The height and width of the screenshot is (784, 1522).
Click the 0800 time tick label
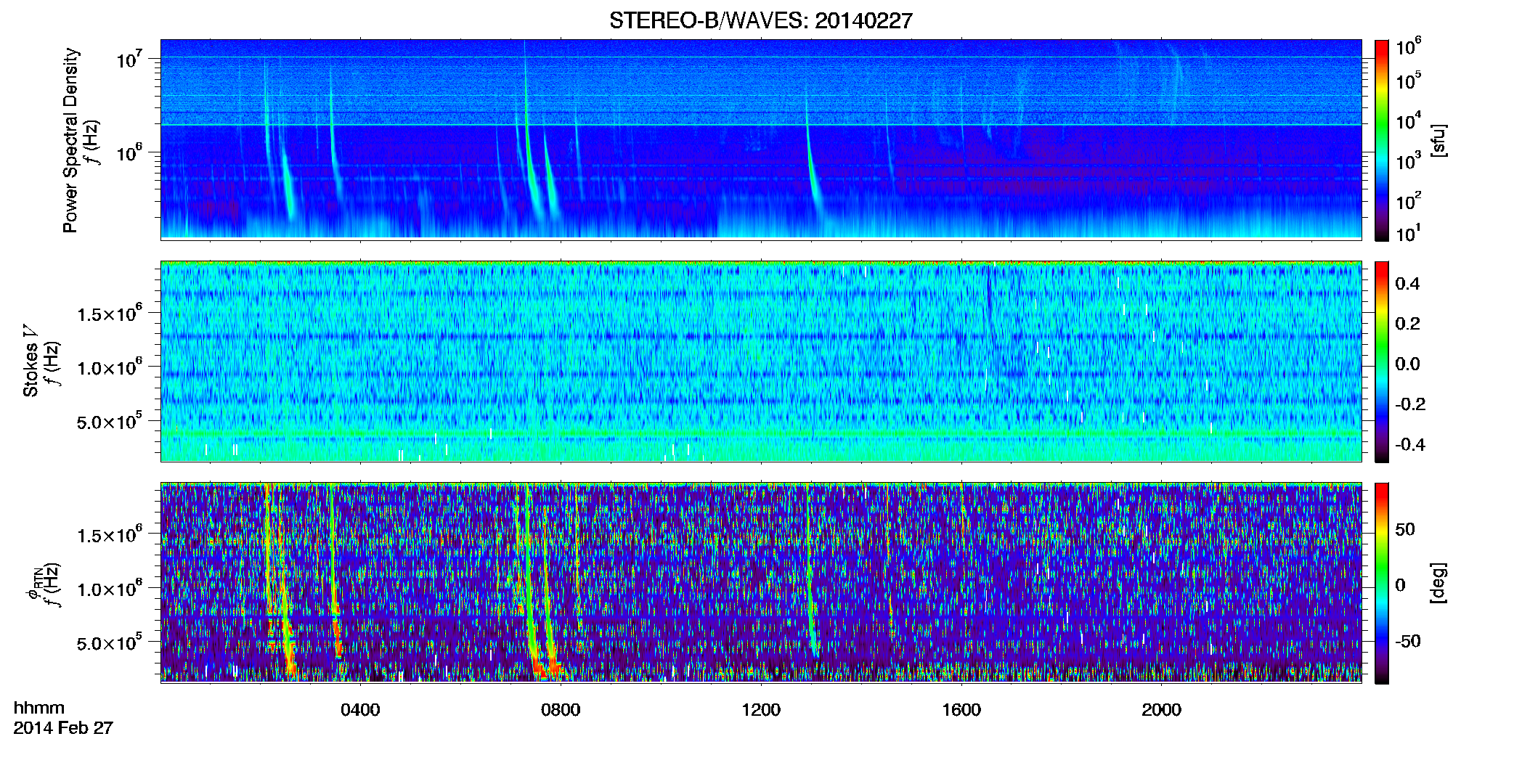(561, 710)
